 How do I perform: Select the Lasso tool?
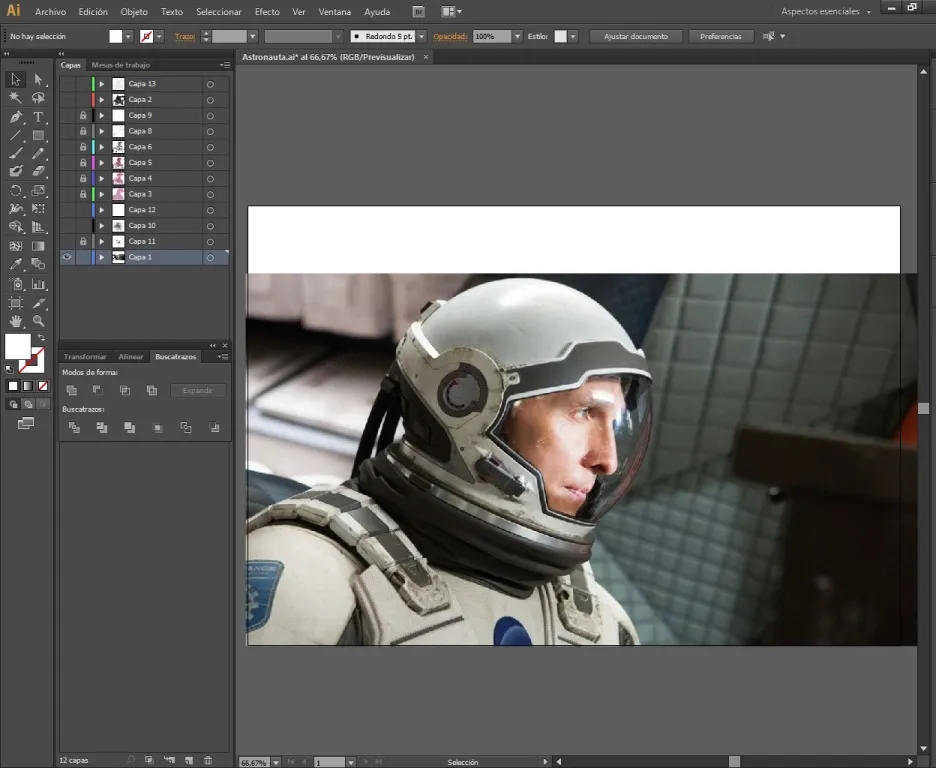pyautogui.click(x=38, y=98)
